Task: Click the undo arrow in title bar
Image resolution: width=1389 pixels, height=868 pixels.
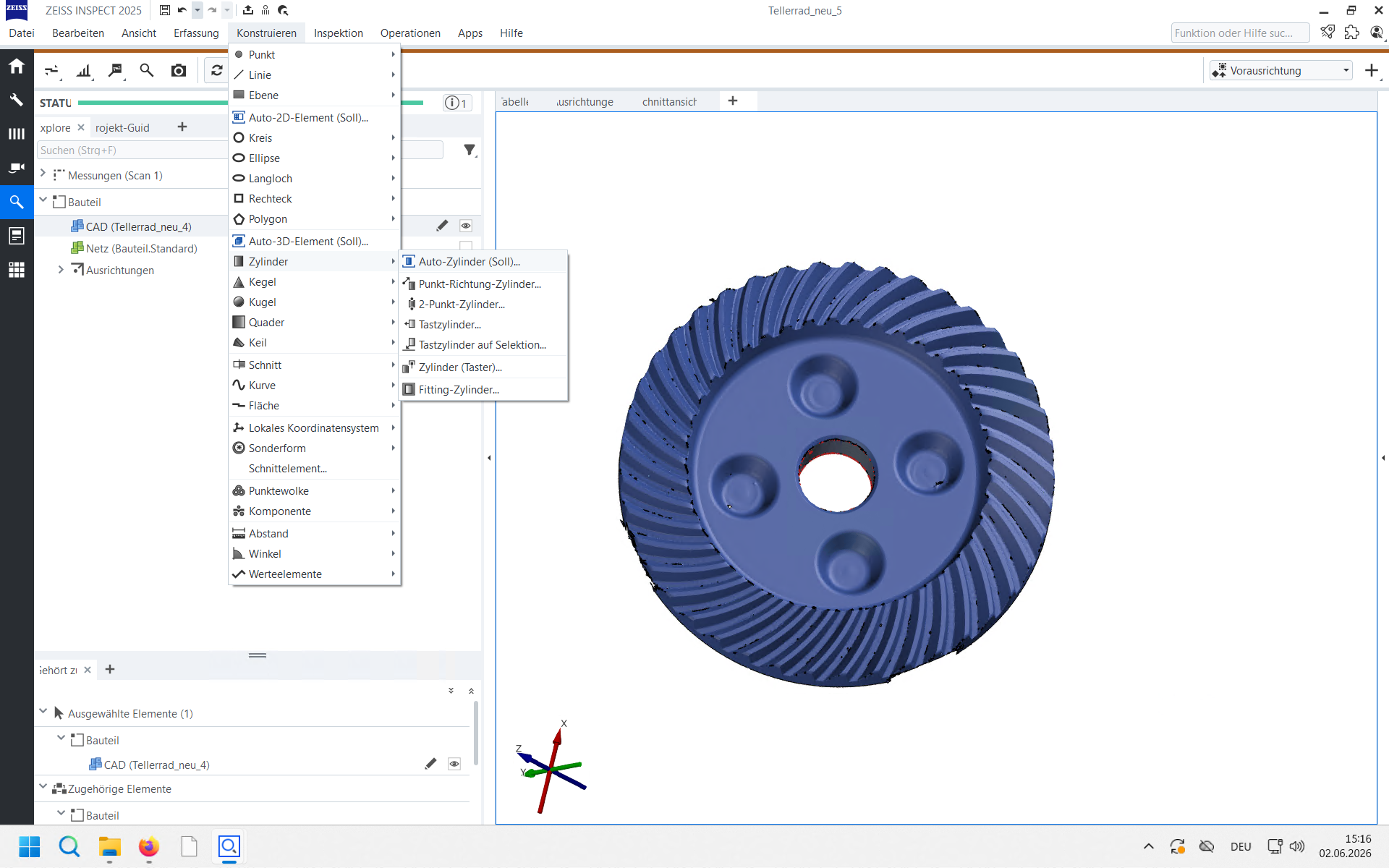Action: [x=182, y=10]
